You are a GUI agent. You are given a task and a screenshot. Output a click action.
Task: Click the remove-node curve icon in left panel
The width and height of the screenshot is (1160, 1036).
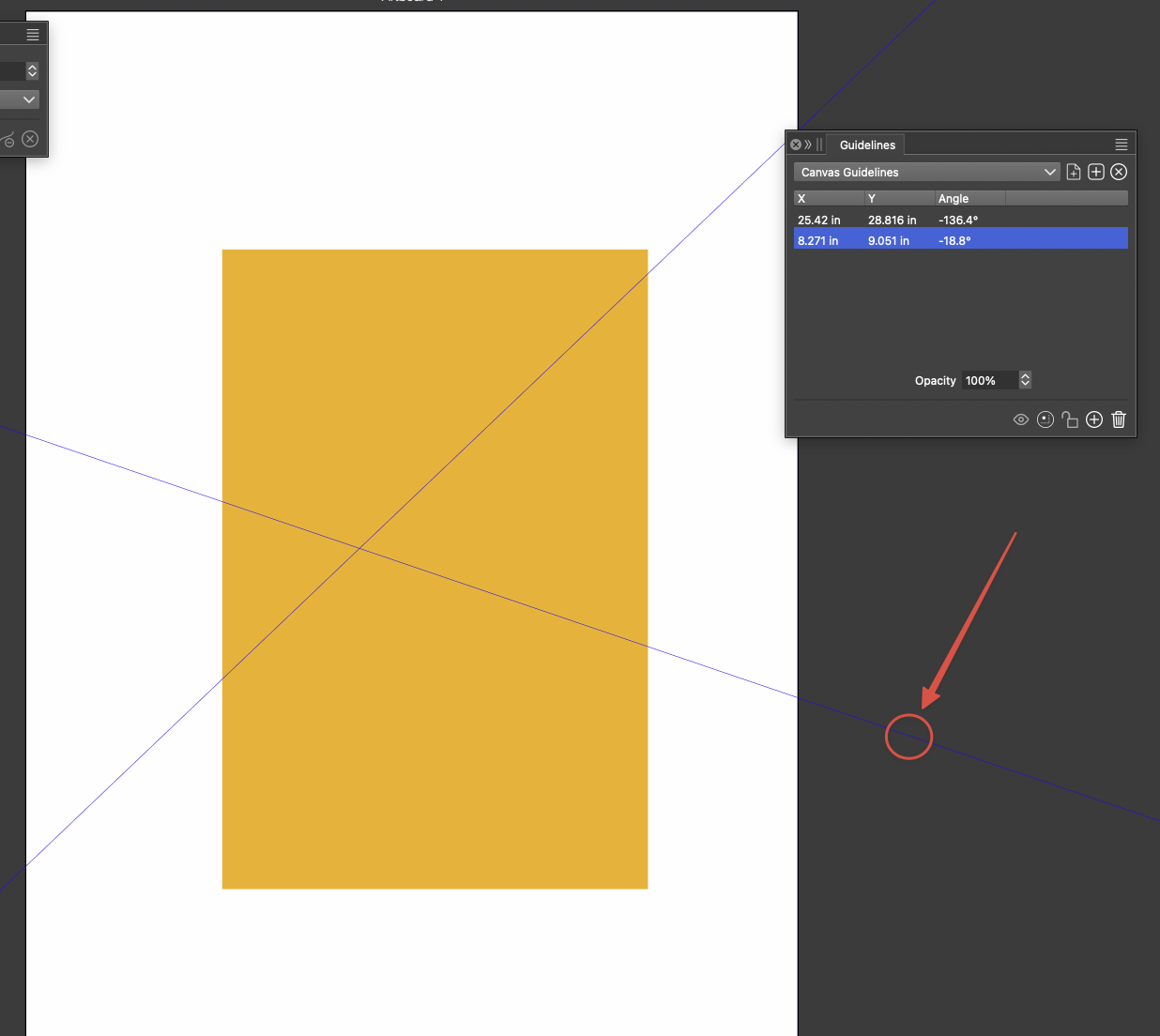click(x=8, y=140)
